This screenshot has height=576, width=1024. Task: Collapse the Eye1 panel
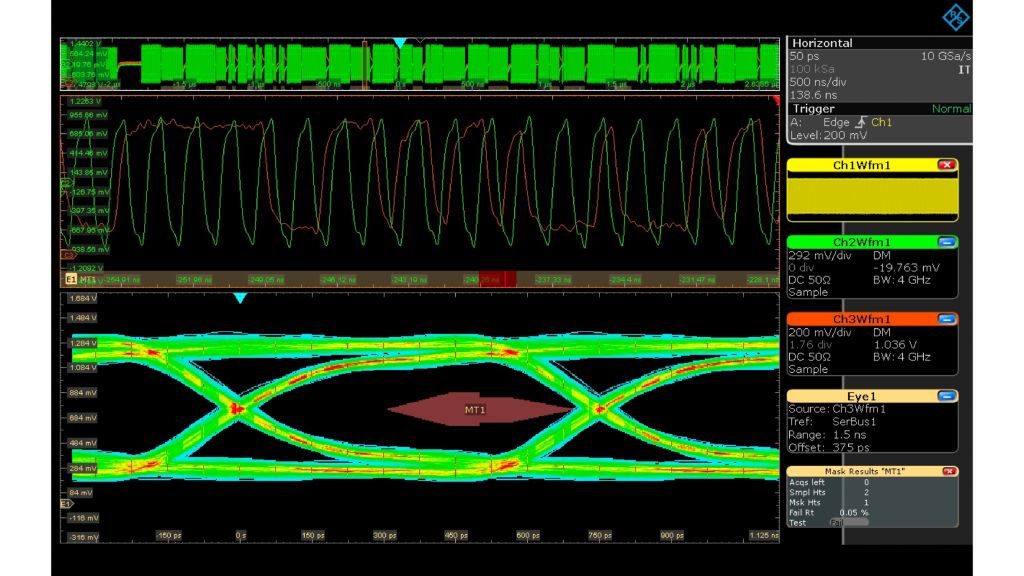click(945, 395)
